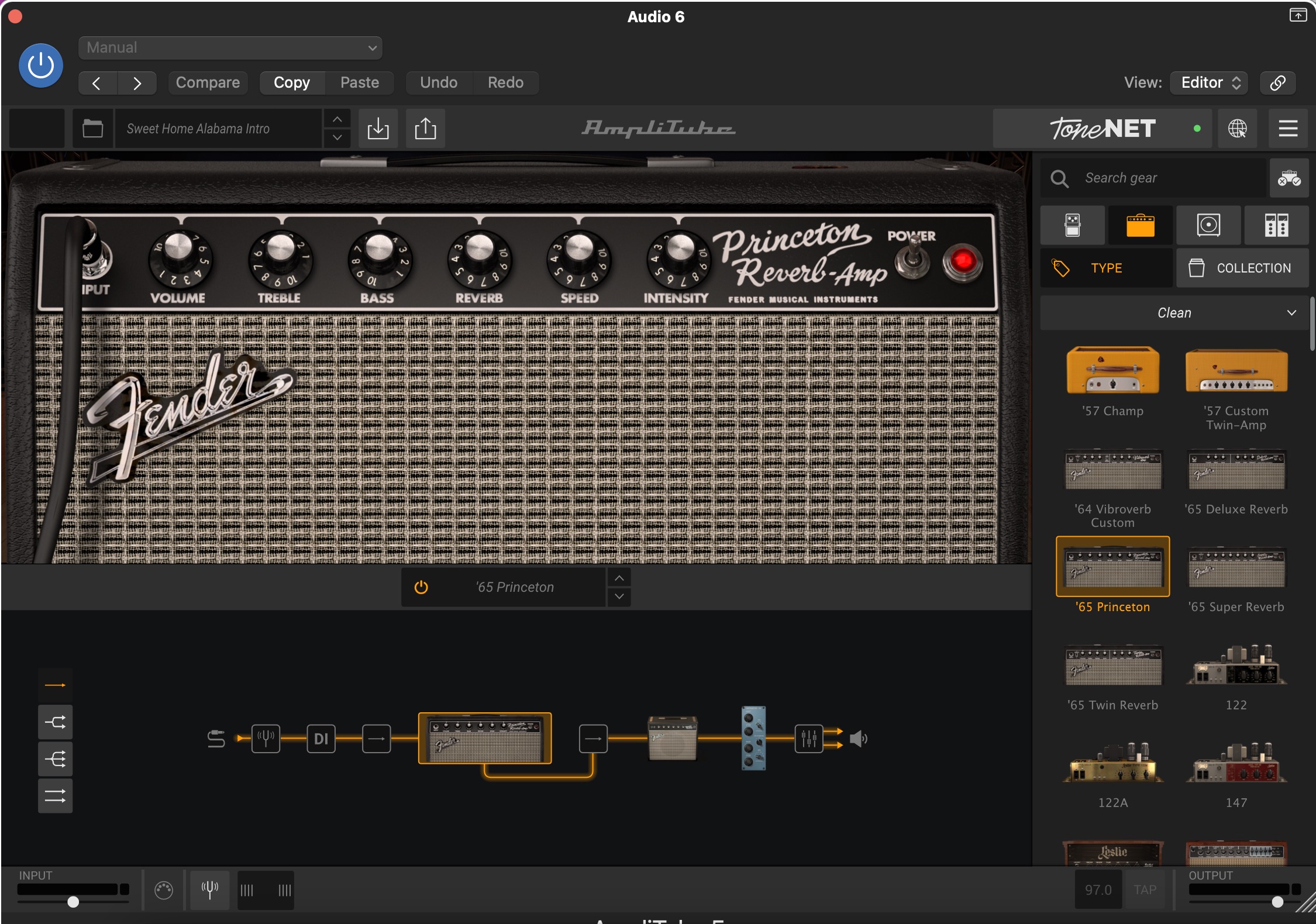Viewport: 1316px width, 924px height.
Task: Click the Undo button
Action: point(439,82)
